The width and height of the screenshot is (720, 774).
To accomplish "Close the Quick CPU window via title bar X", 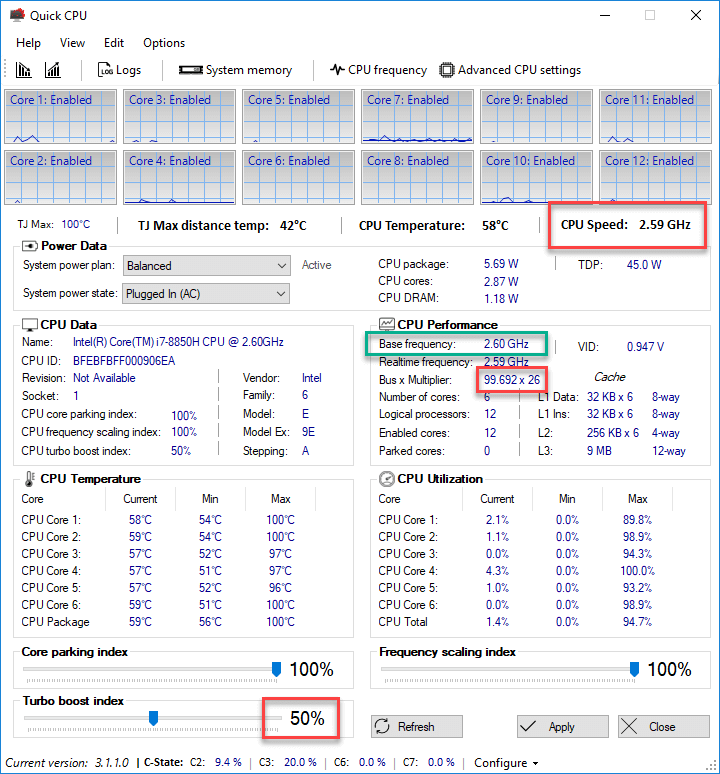I will (x=696, y=15).
